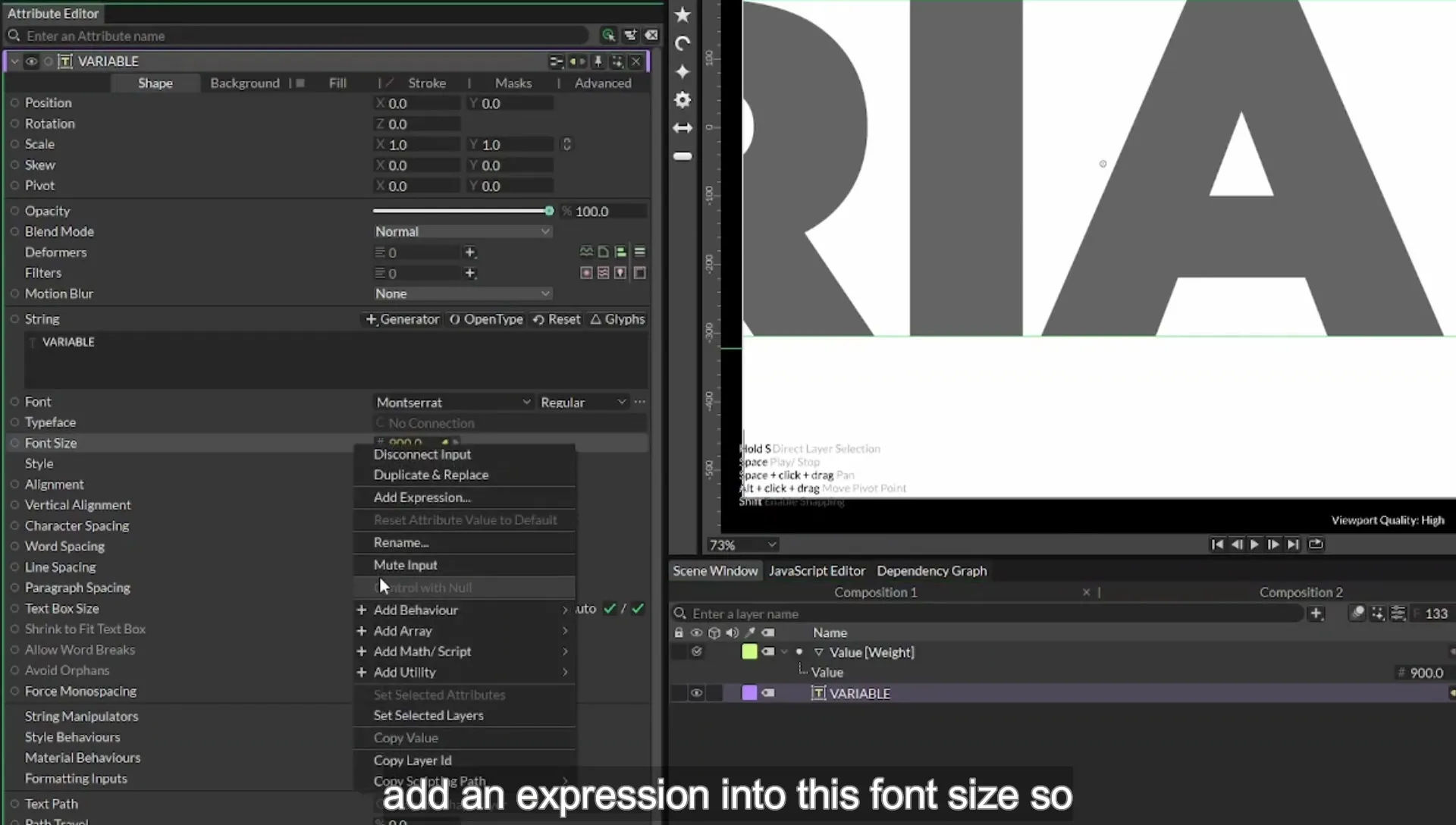Click the green search filter icon beside attribute search
Image resolution: width=1456 pixels, height=825 pixels.
coord(608,35)
